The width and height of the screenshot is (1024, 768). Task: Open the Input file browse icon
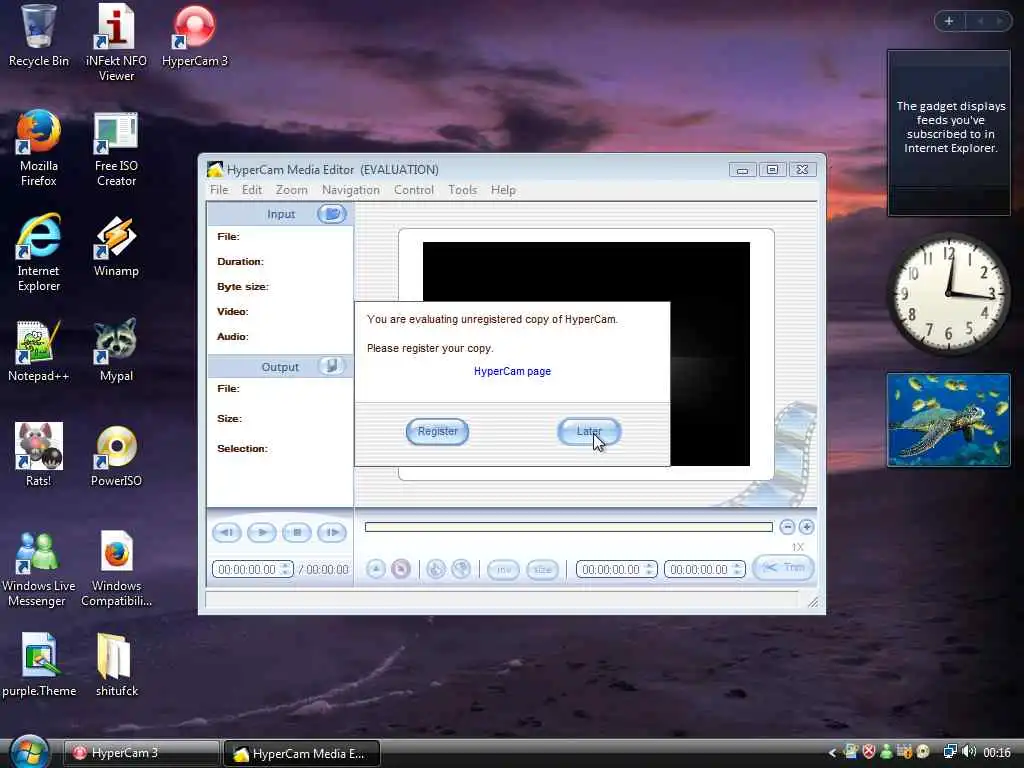(x=332, y=214)
